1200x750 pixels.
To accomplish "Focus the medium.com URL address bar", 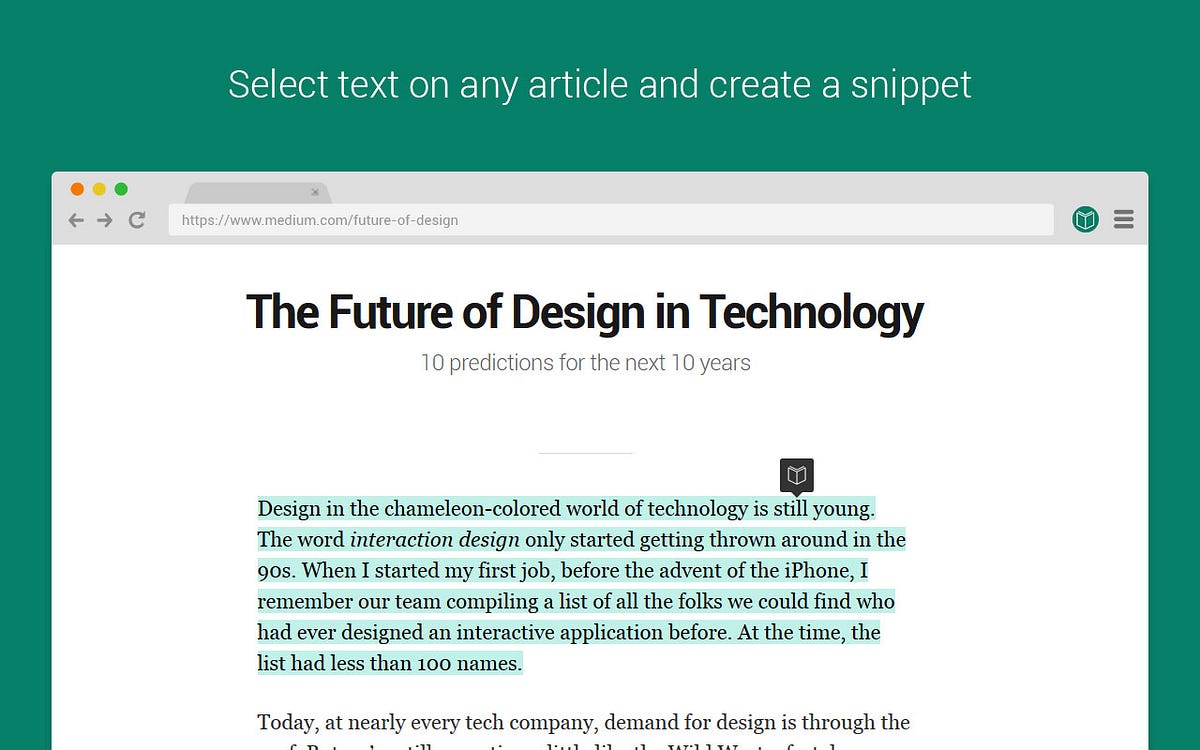I will pyautogui.click(x=611, y=220).
